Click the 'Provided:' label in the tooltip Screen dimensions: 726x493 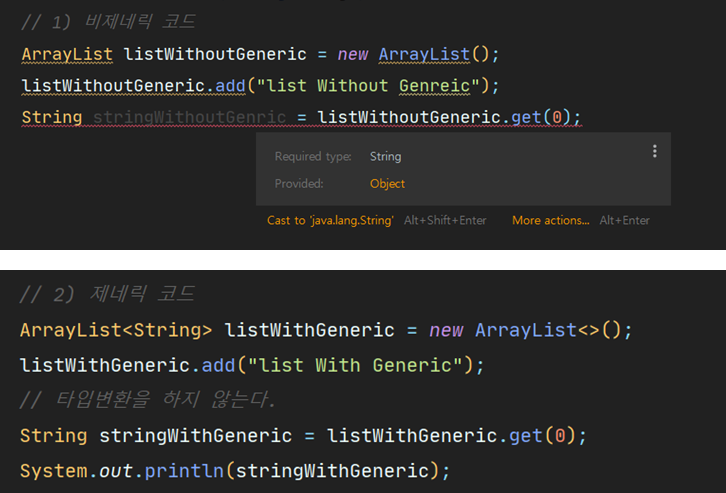(x=299, y=184)
